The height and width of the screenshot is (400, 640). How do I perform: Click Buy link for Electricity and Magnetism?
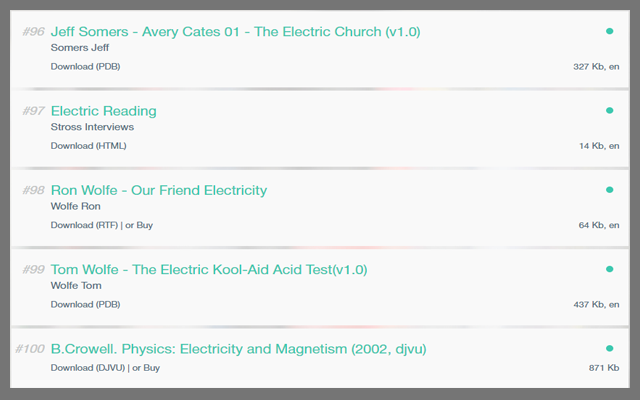[x=152, y=368]
